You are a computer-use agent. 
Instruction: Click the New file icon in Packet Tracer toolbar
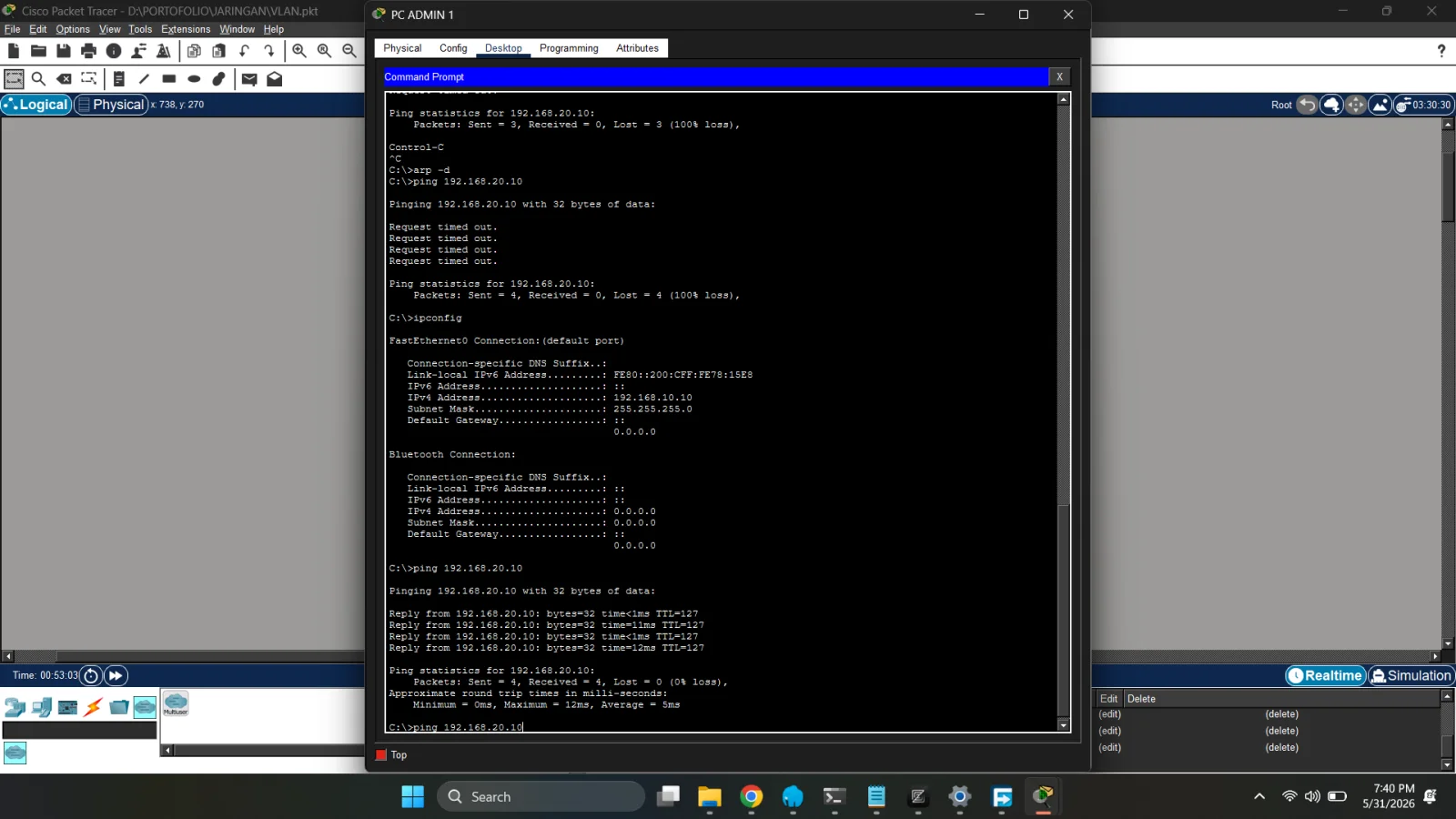(13, 51)
